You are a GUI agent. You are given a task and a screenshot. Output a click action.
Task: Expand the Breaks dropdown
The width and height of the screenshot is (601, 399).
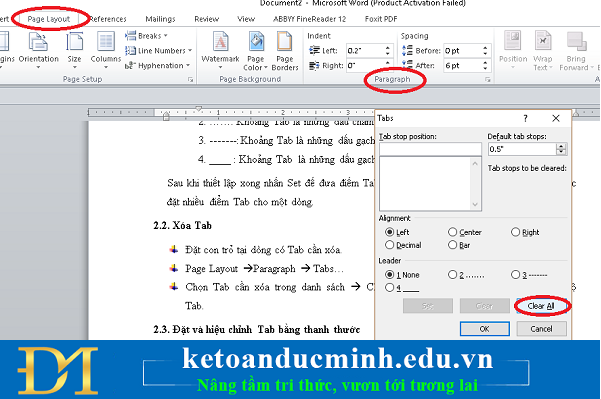tap(146, 36)
